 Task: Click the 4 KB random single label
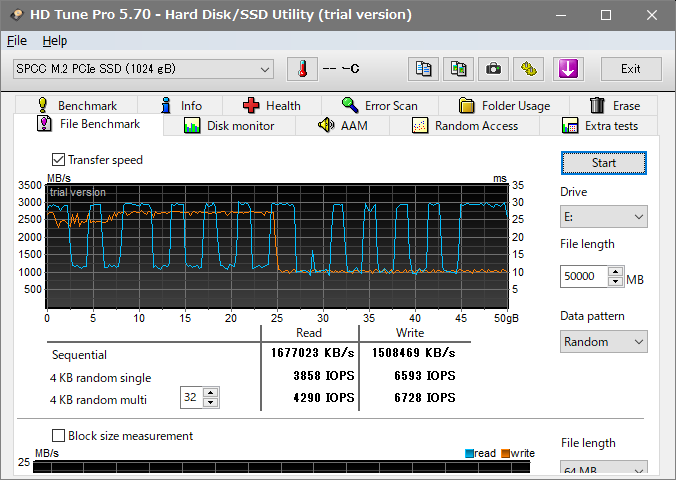100,378
